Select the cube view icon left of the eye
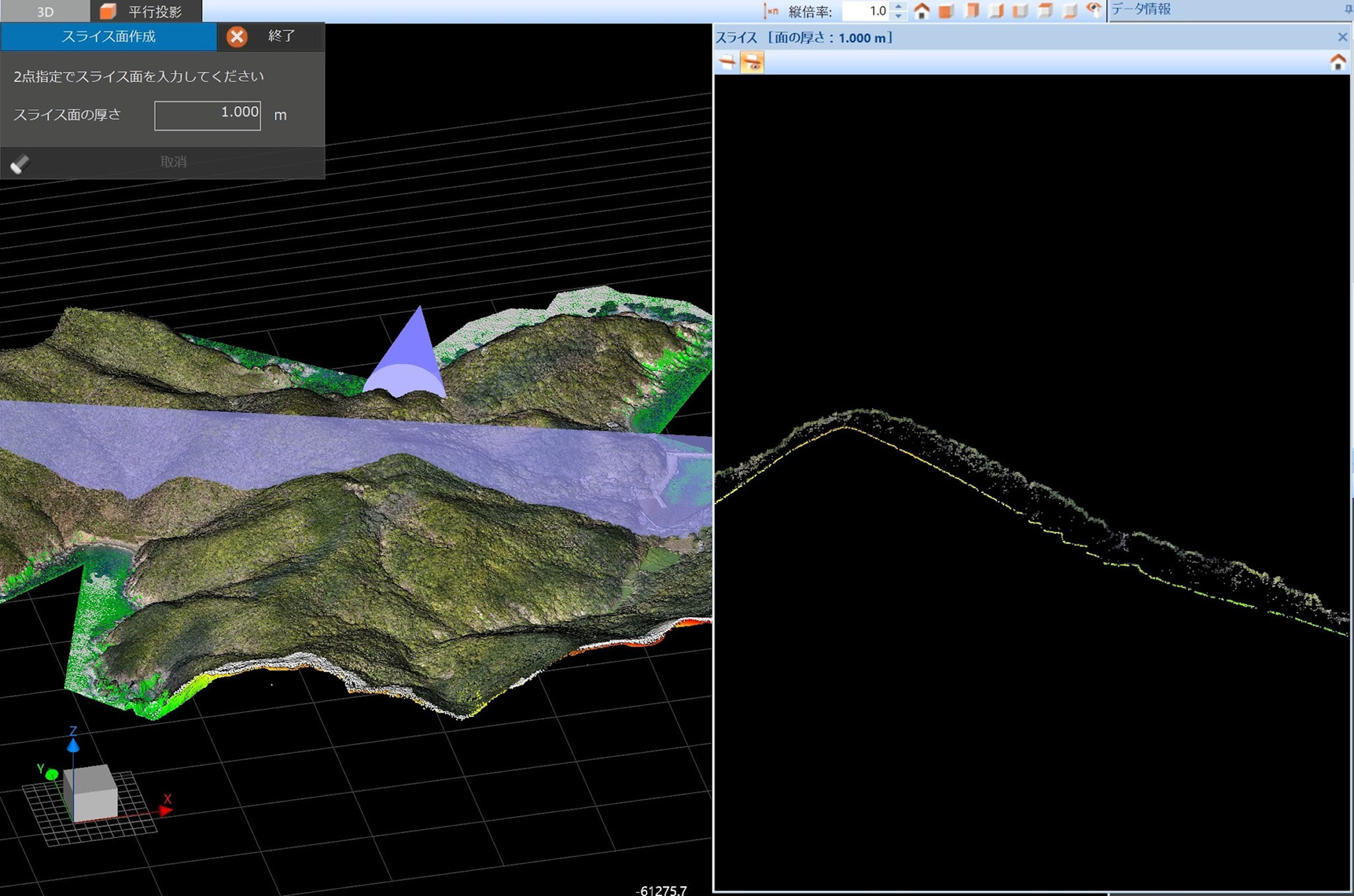 click(x=1070, y=11)
